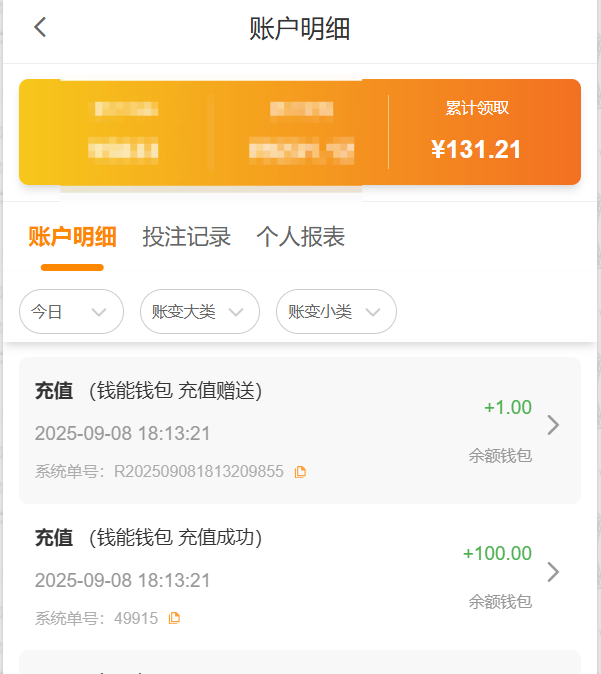Expand the 今日 date filter dropdown
This screenshot has height=674, width=601.
click(71, 312)
